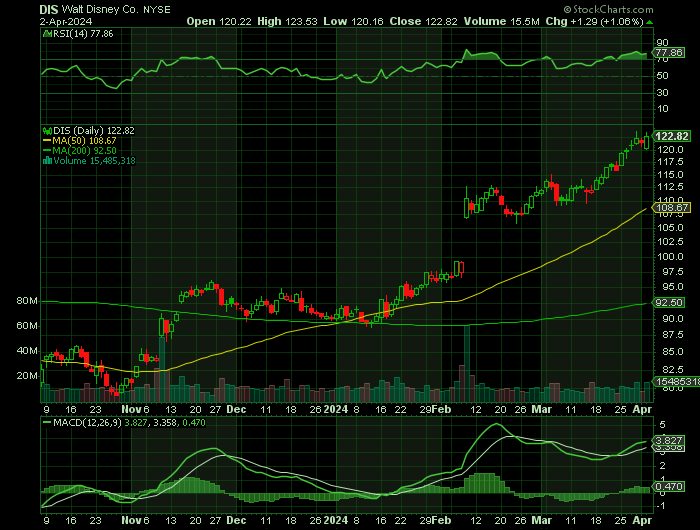
Task: Click the 80M volume axis label
Action: click(x=27, y=301)
